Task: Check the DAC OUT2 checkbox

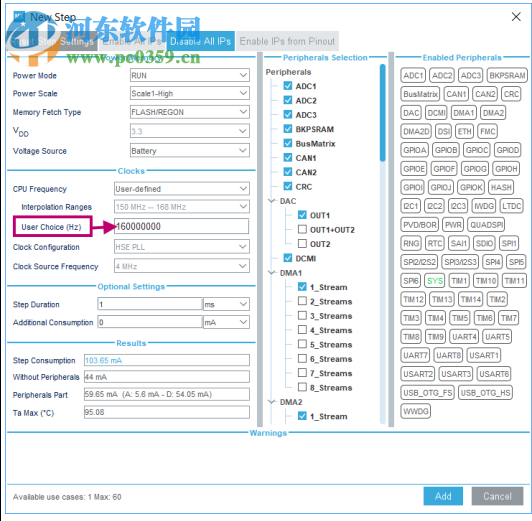Action: 302,244
